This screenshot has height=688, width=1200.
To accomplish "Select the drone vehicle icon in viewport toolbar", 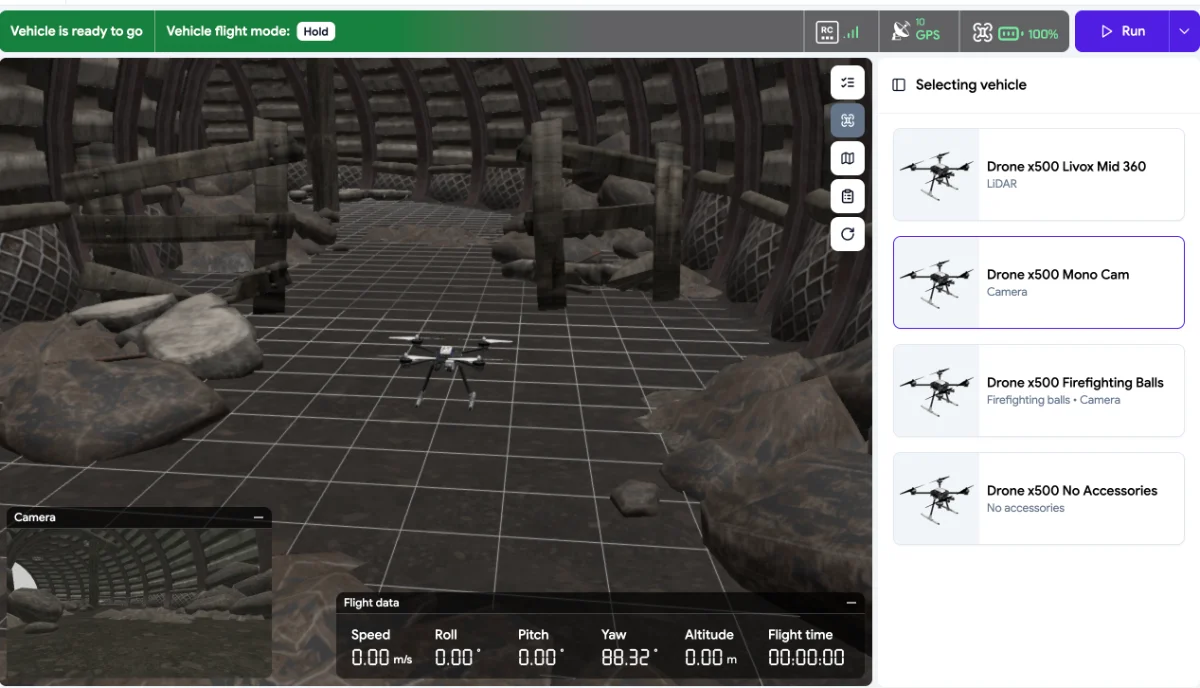I will click(847, 121).
